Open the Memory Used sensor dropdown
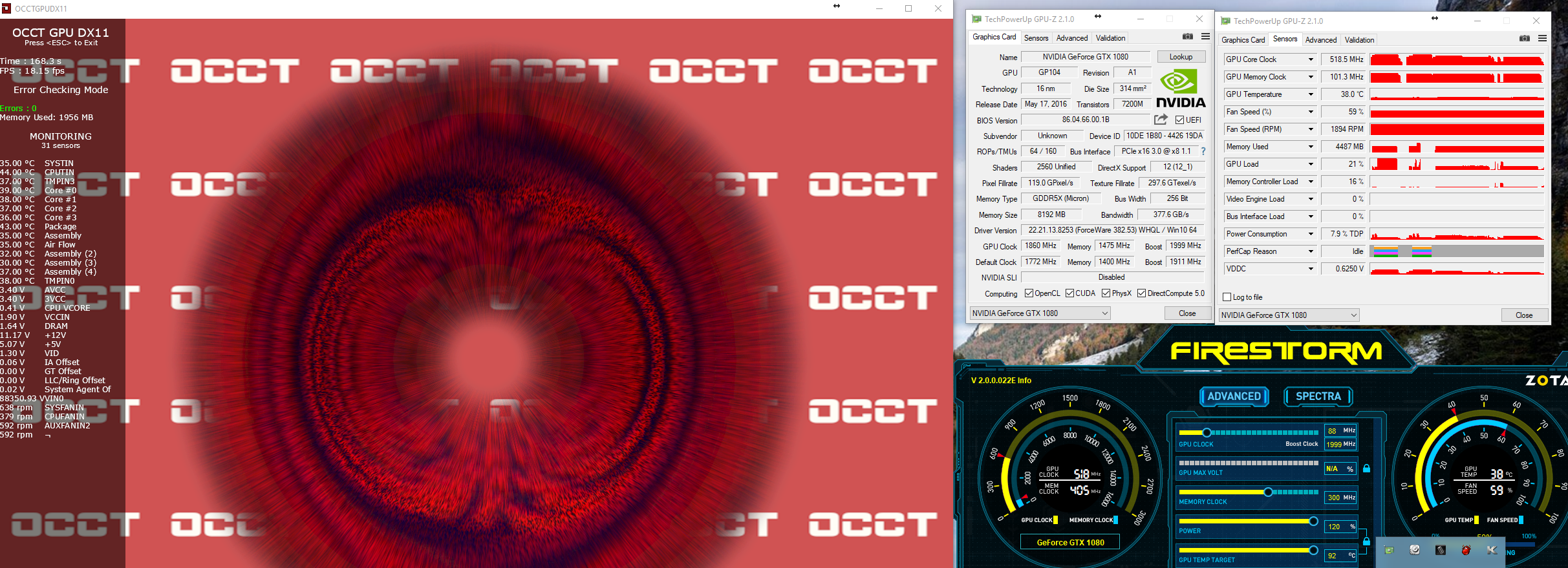Viewport: 1568px width, 568px height. (1311, 147)
